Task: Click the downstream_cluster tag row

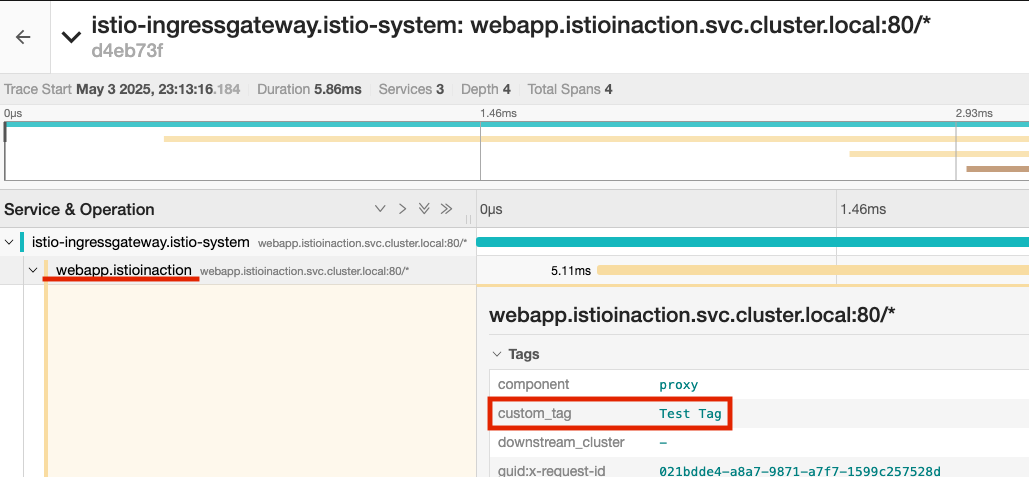Action: coord(759,442)
